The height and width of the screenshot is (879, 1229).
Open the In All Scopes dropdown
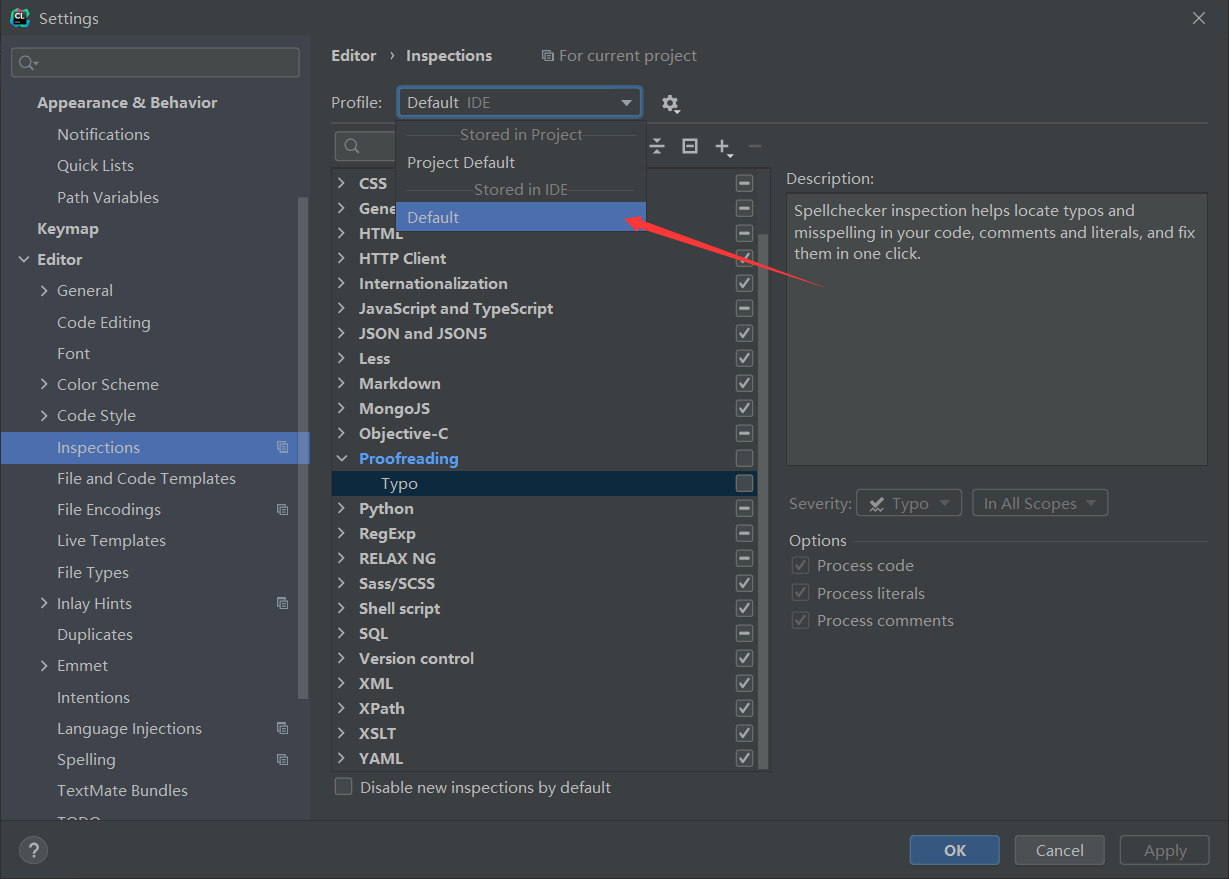tap(1040, 503)
